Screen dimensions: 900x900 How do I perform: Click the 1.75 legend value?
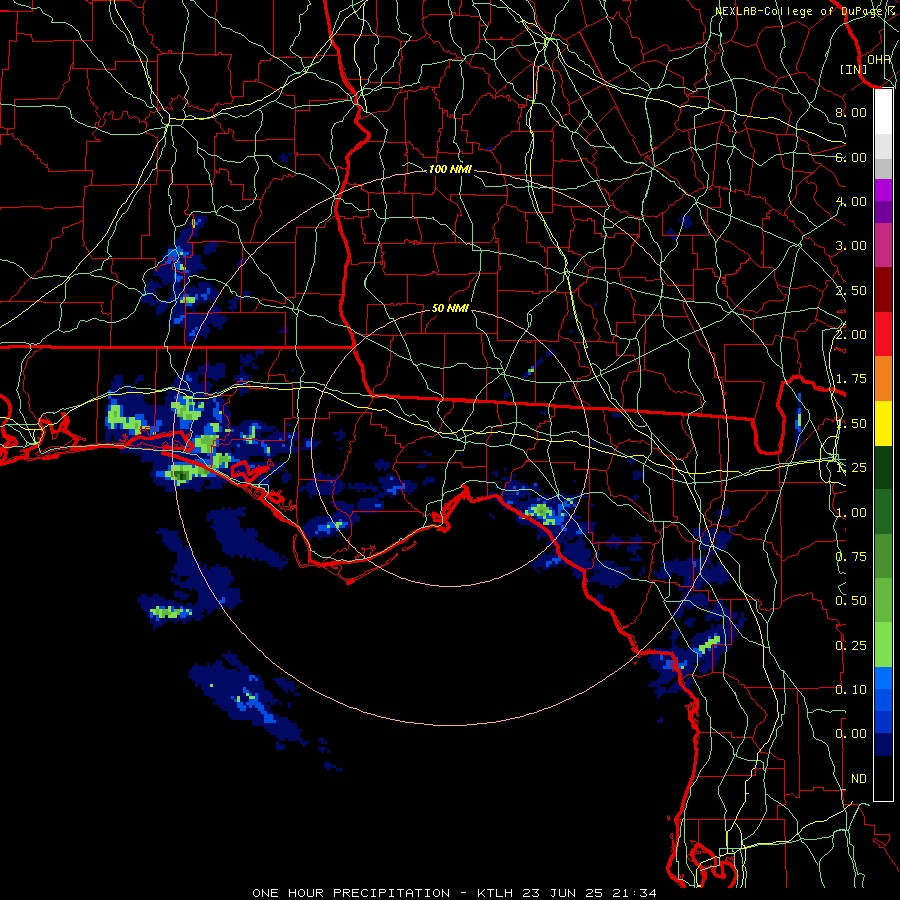[851, 379]
